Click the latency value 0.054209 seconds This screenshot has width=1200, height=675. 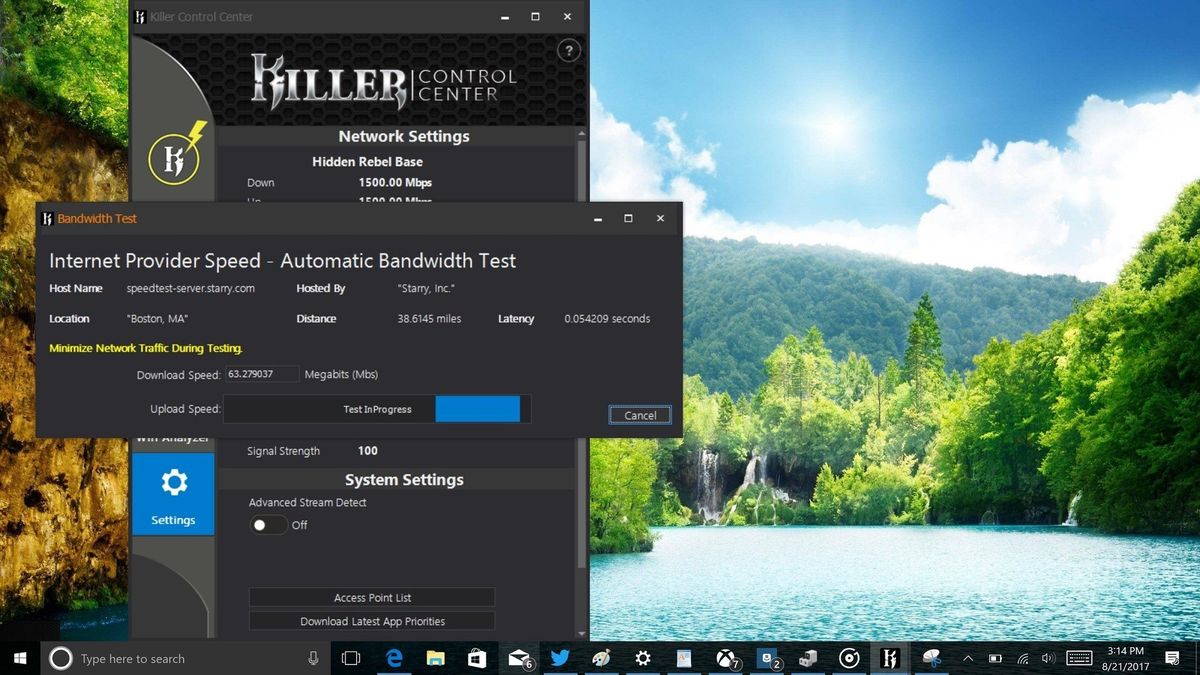tap(607, 319)
